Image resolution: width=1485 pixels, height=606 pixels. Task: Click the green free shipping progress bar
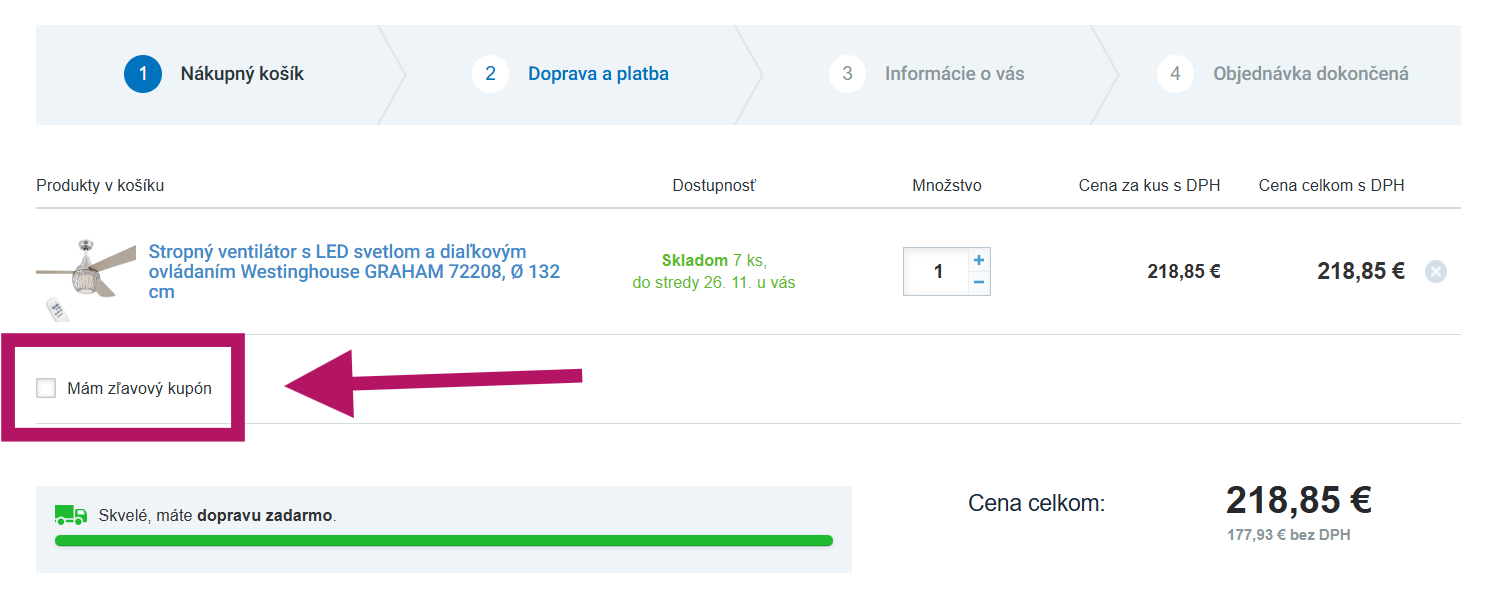click(x=443, y=541)
